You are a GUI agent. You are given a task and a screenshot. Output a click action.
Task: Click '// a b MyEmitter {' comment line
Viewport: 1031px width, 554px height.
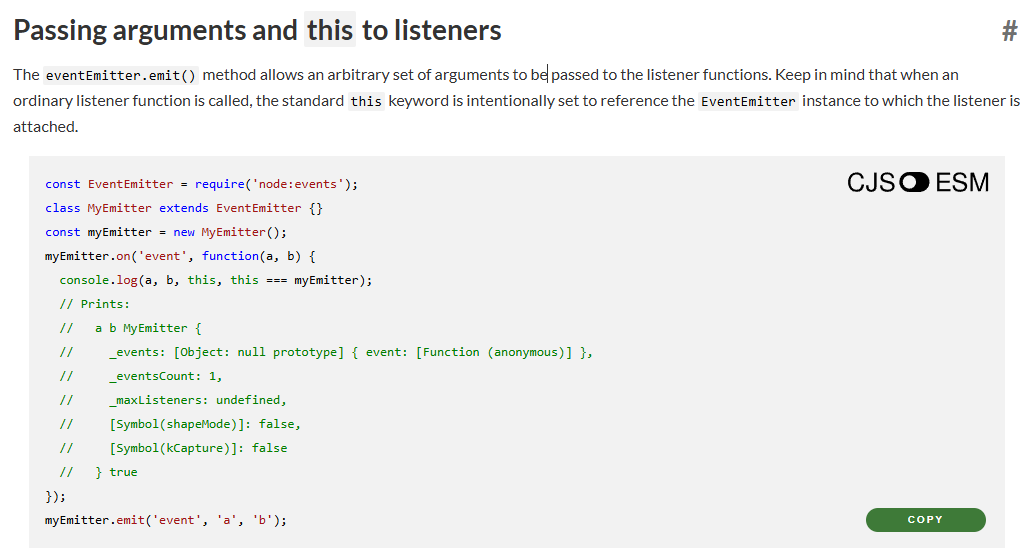tap(130, 328)
